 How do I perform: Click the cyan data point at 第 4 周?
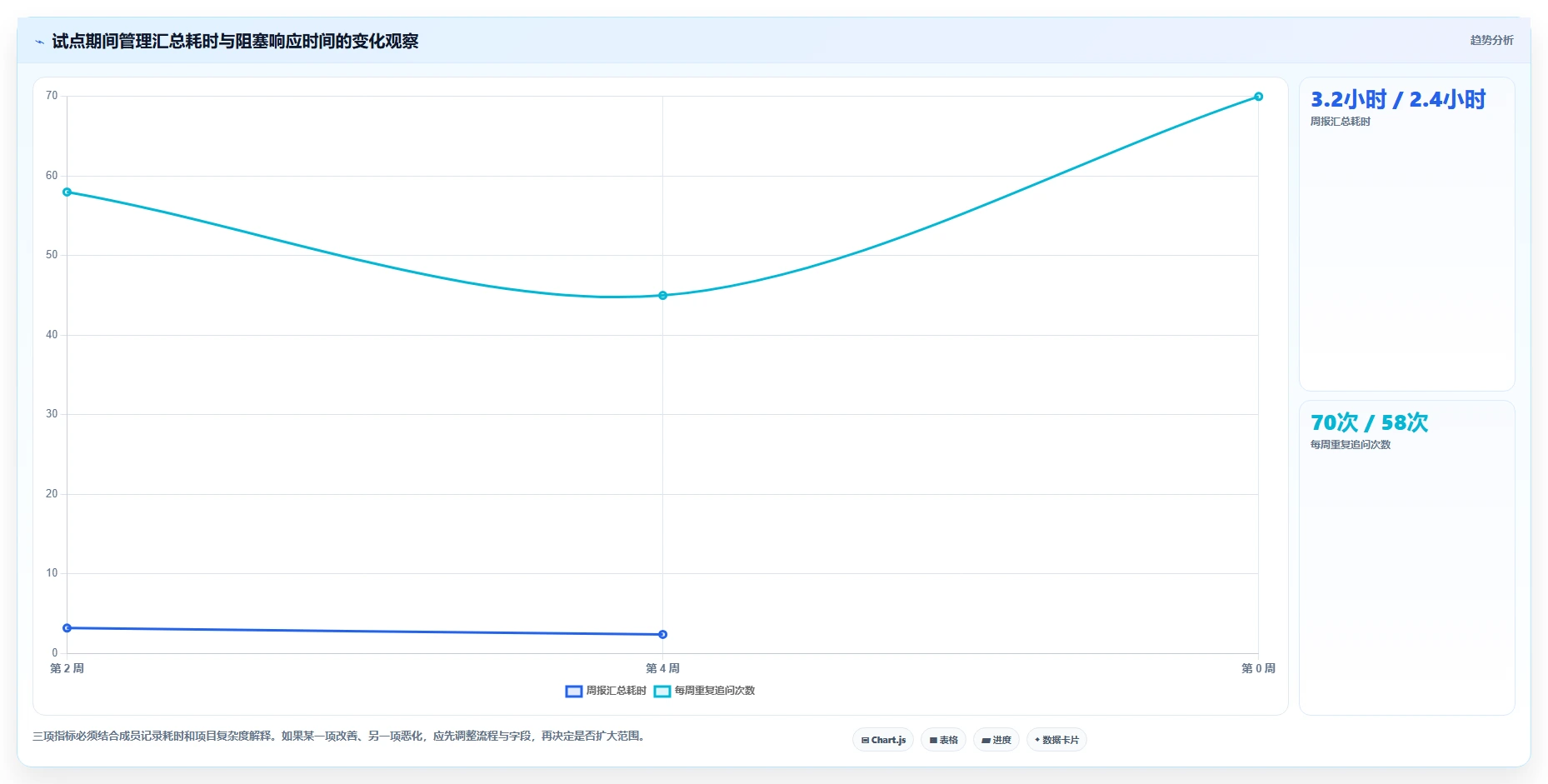(663, 296)
